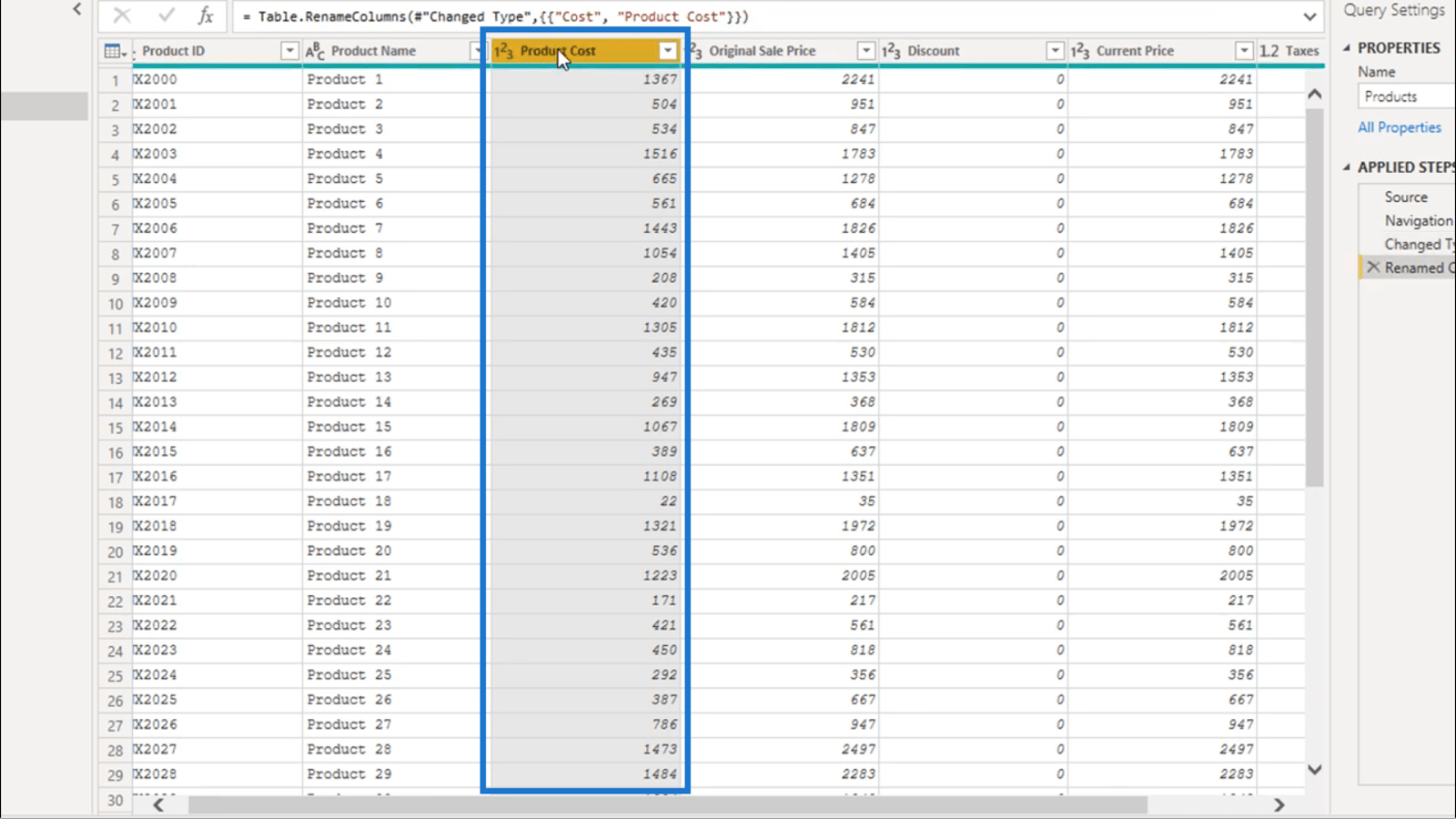
Task: Select the Source applied step
Action: point(1406,197)
